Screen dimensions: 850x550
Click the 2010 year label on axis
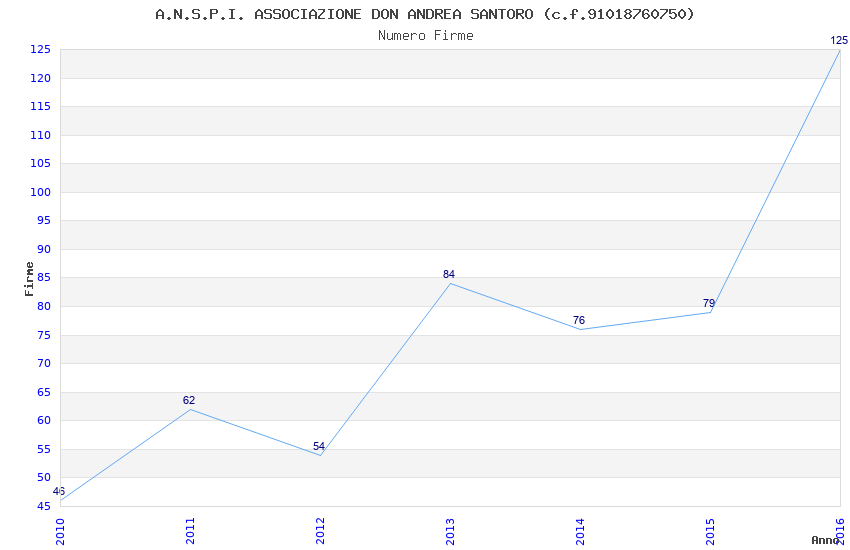(60, 531)
